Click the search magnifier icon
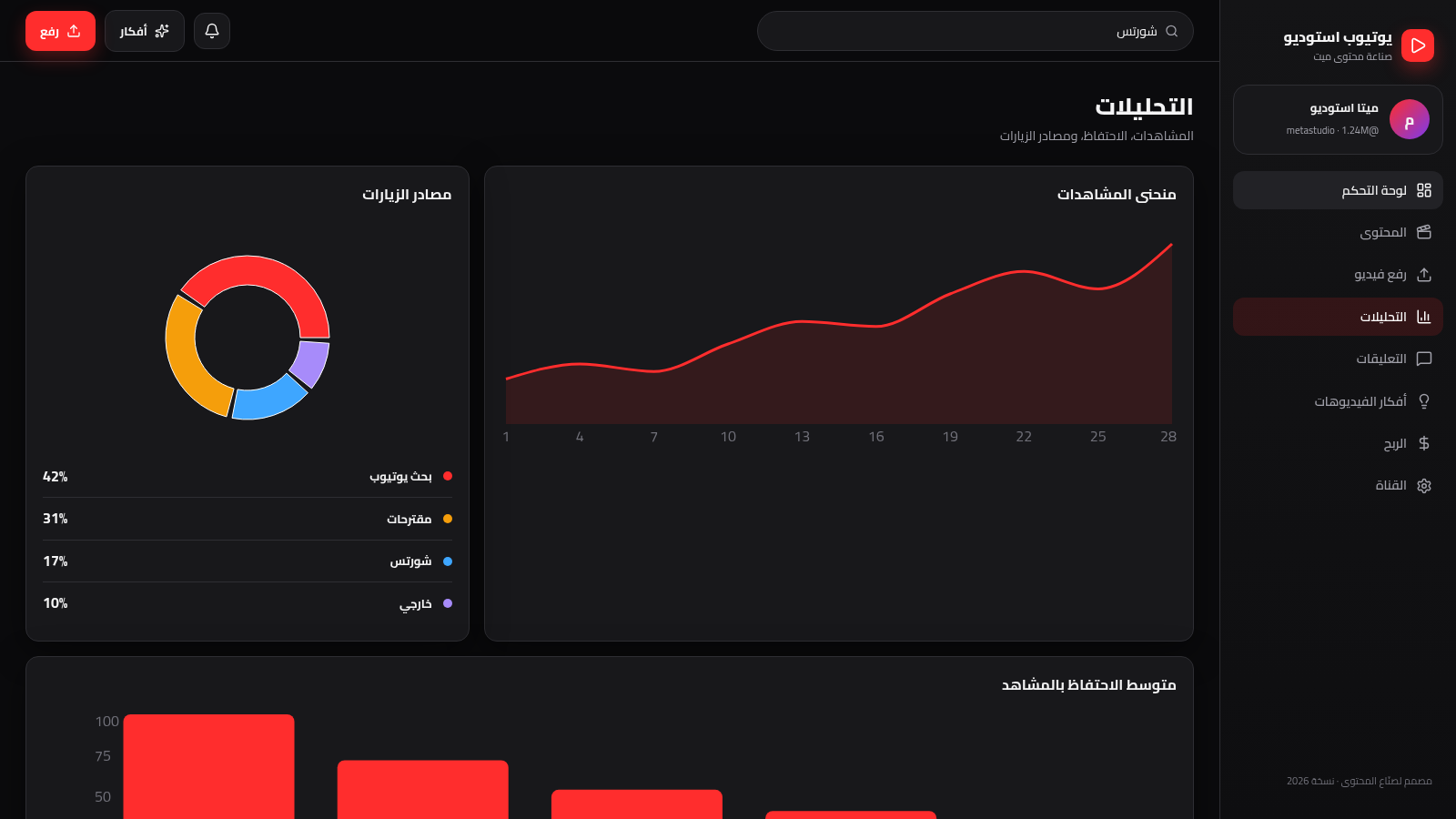1456x819 pixels. (1172, 31)
